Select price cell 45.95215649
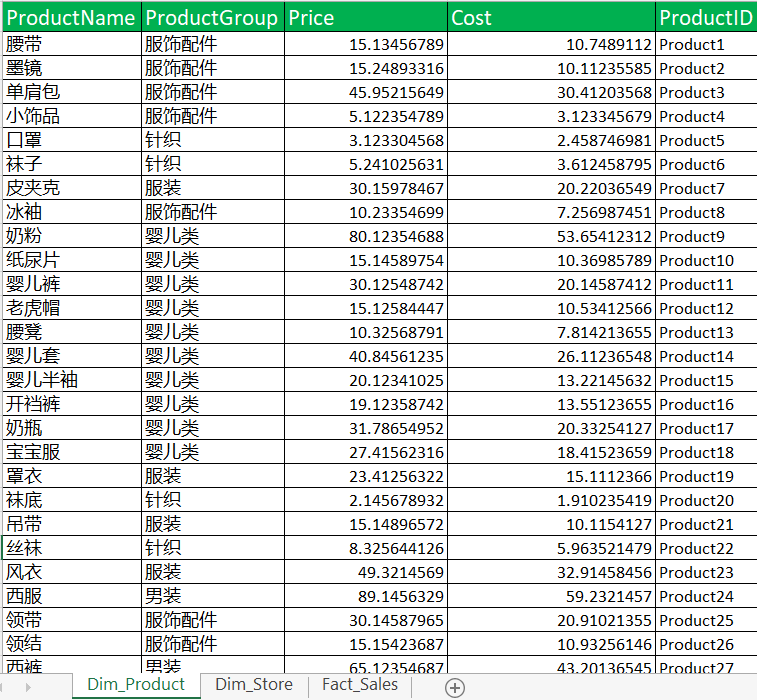 click(366, 92)
